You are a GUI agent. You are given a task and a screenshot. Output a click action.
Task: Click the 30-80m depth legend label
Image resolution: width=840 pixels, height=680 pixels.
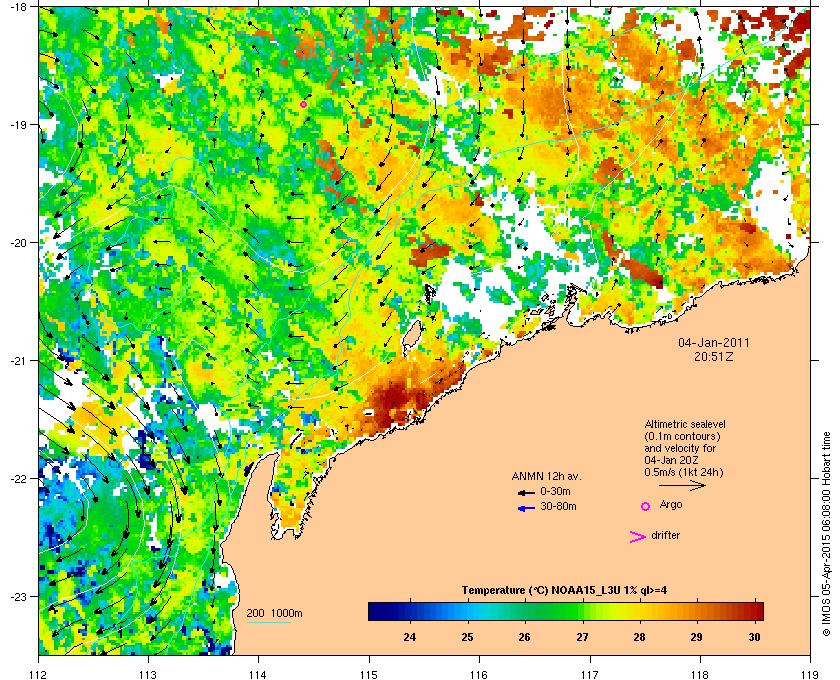pos(558,506)
